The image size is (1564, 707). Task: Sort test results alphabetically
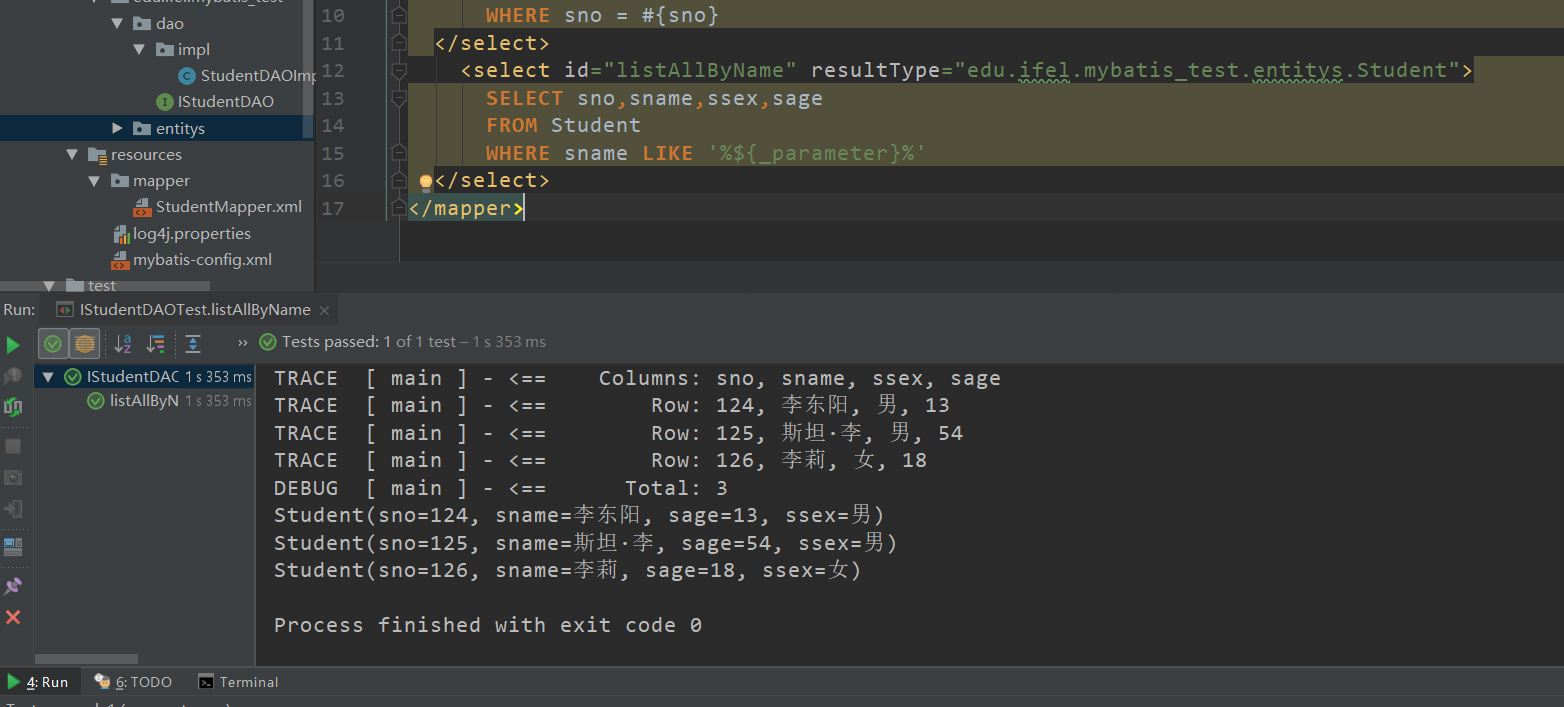[123, 344]
